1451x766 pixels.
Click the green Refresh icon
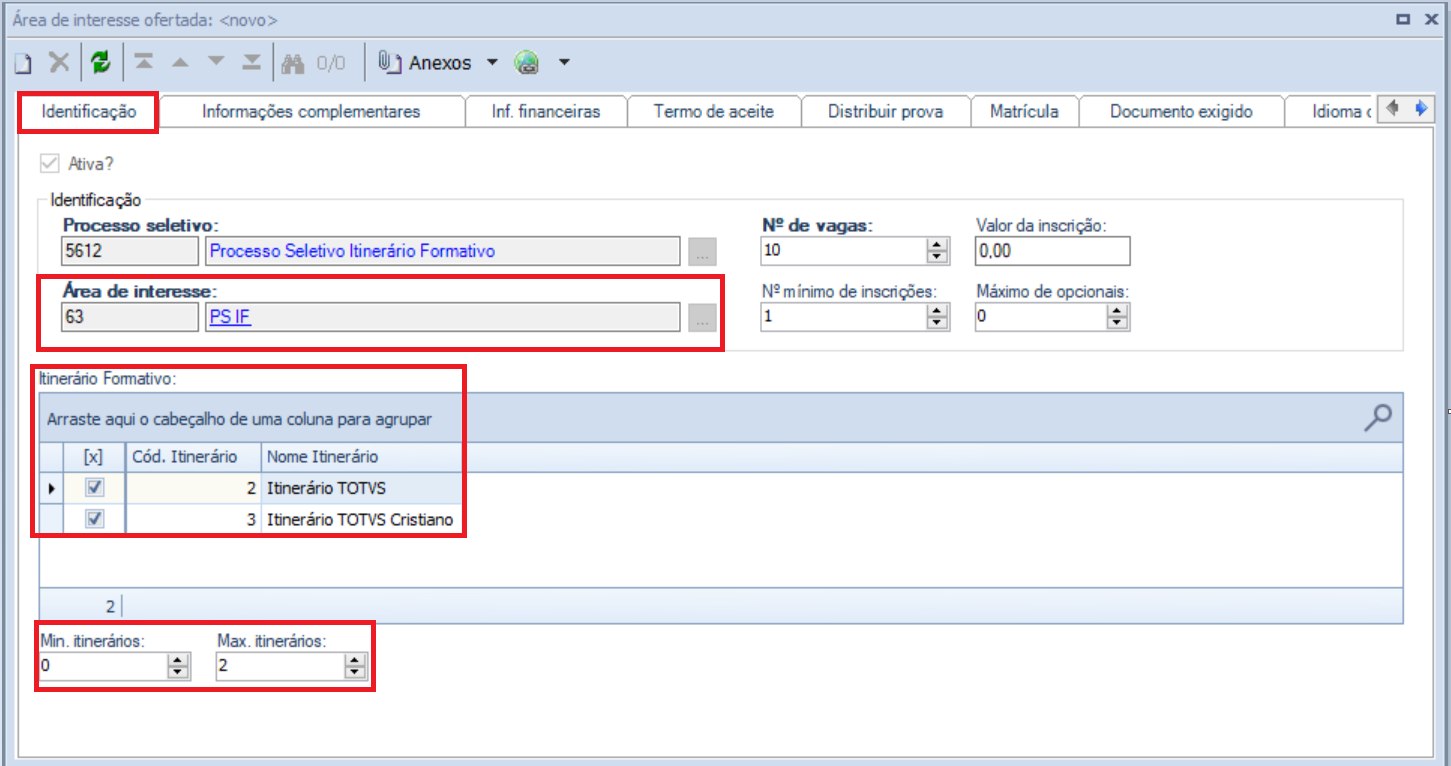point(100,62)
